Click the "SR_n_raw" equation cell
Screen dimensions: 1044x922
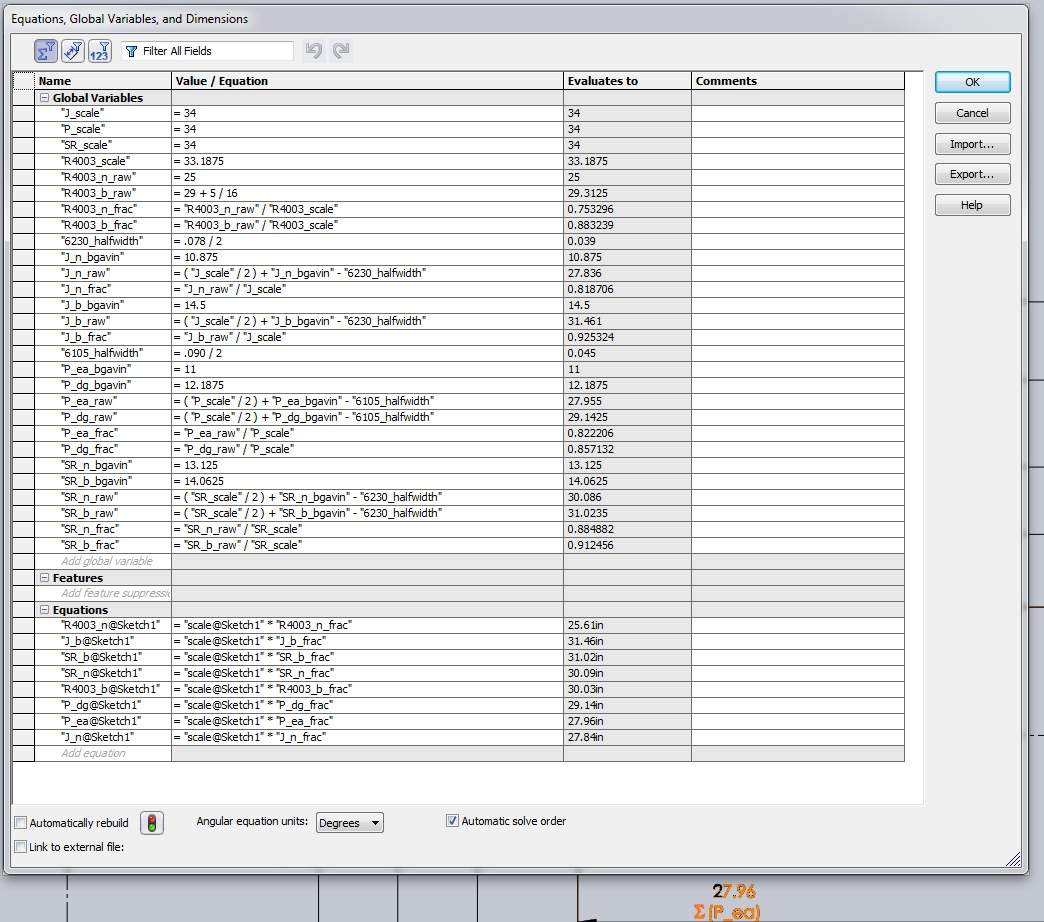click(367, 497)
